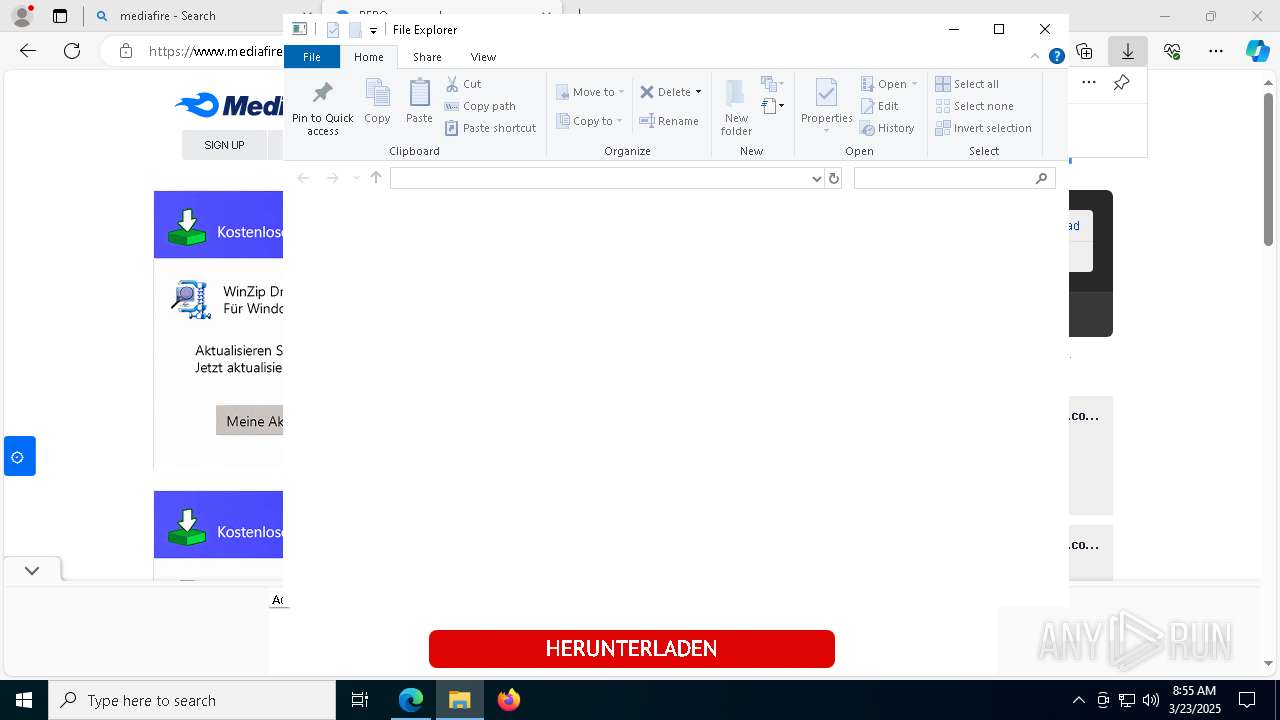Click Copy path in ribbon
Screen dimensions: 1280x720
[x=481, y=106]
